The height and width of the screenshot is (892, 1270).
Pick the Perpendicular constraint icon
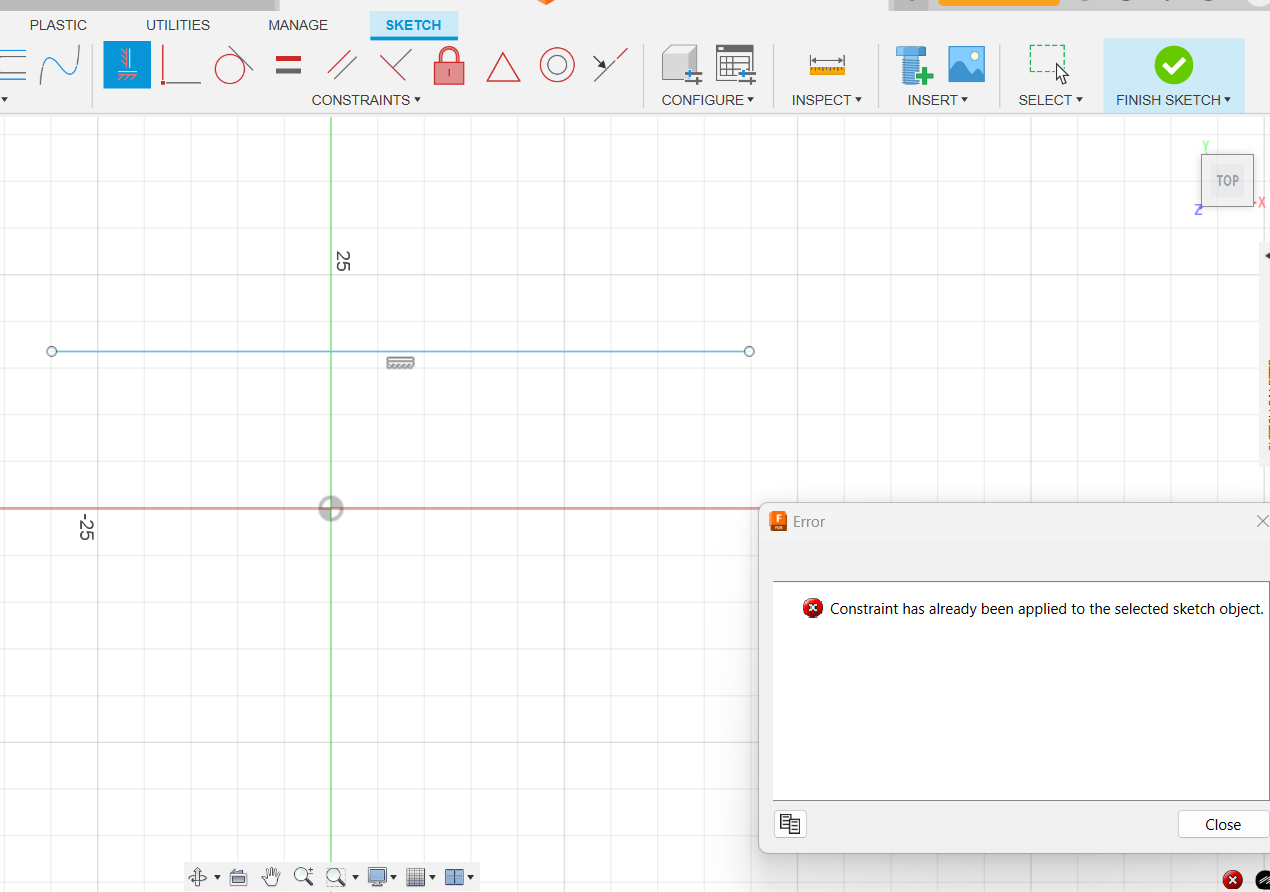click(395, 66)
